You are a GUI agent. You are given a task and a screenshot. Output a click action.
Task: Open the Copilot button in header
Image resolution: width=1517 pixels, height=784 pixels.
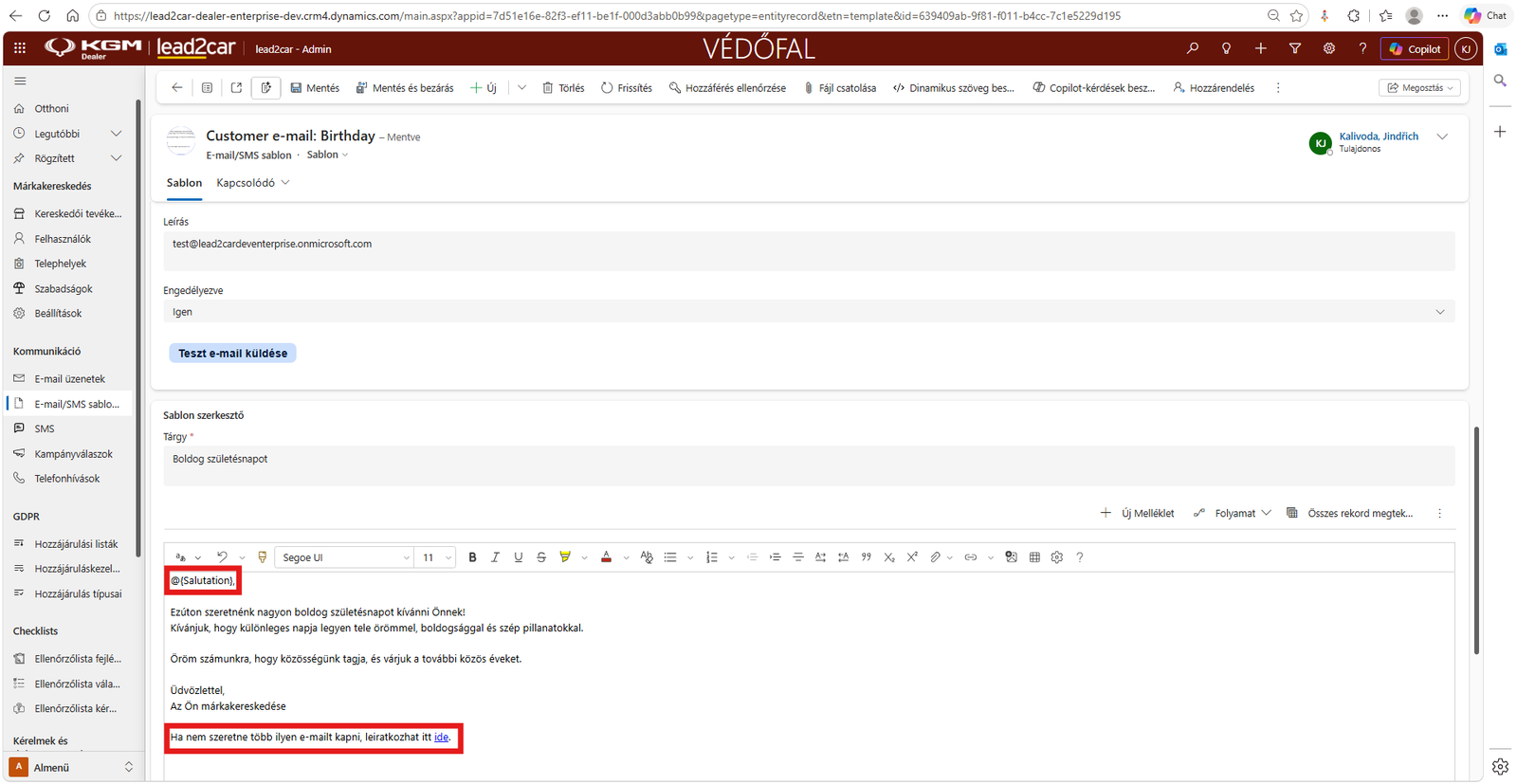1415,48
